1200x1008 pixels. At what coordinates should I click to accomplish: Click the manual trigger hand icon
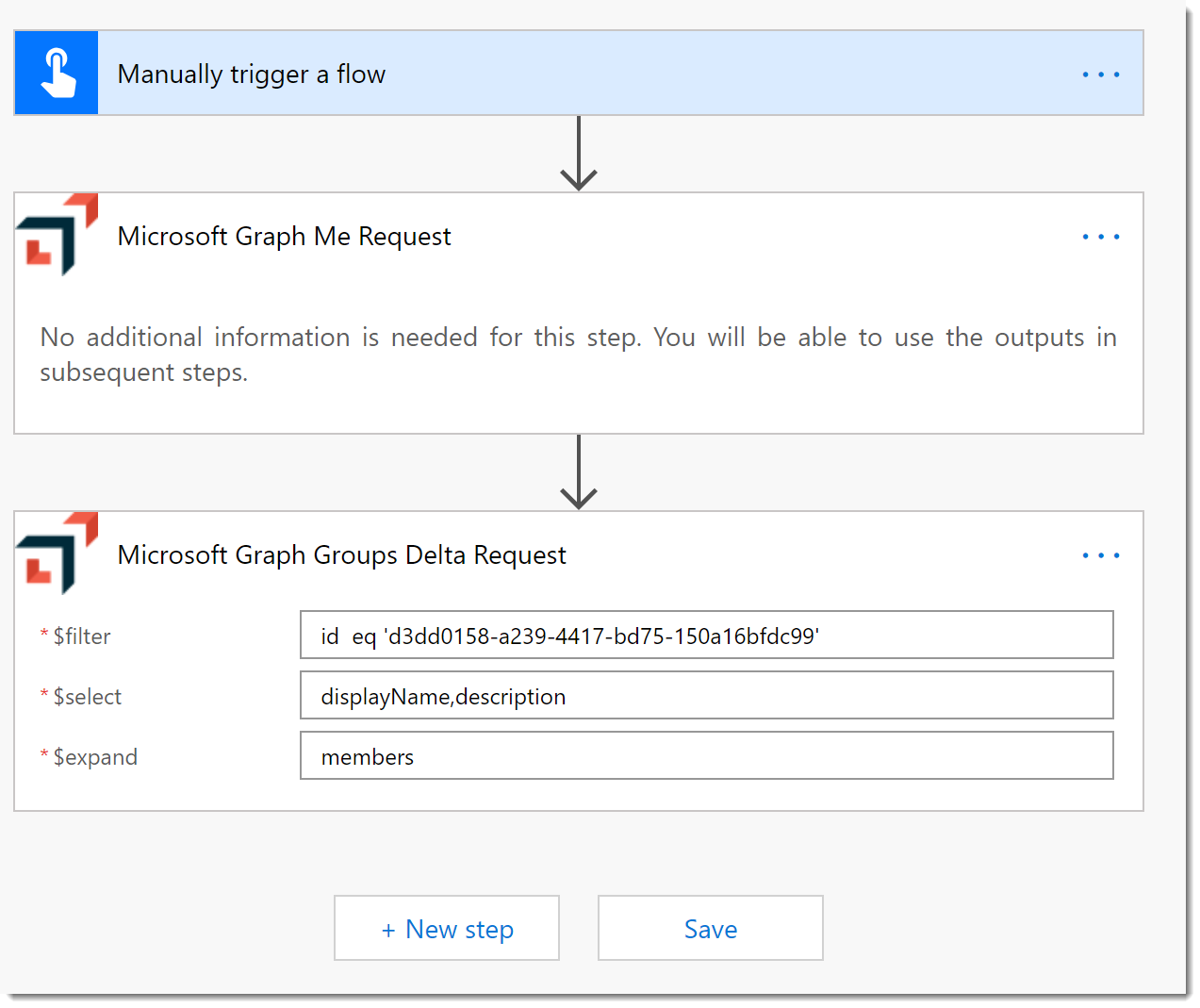click(x=57, y=74)
